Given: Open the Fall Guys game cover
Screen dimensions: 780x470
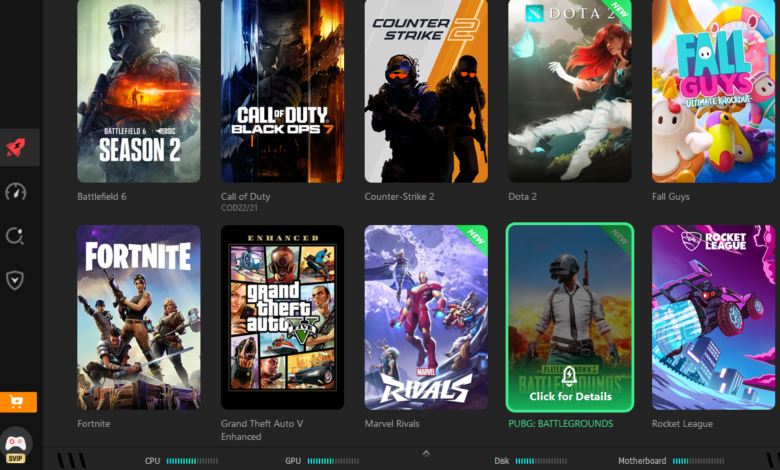Looking at the screenshot, I should [713, 91].
